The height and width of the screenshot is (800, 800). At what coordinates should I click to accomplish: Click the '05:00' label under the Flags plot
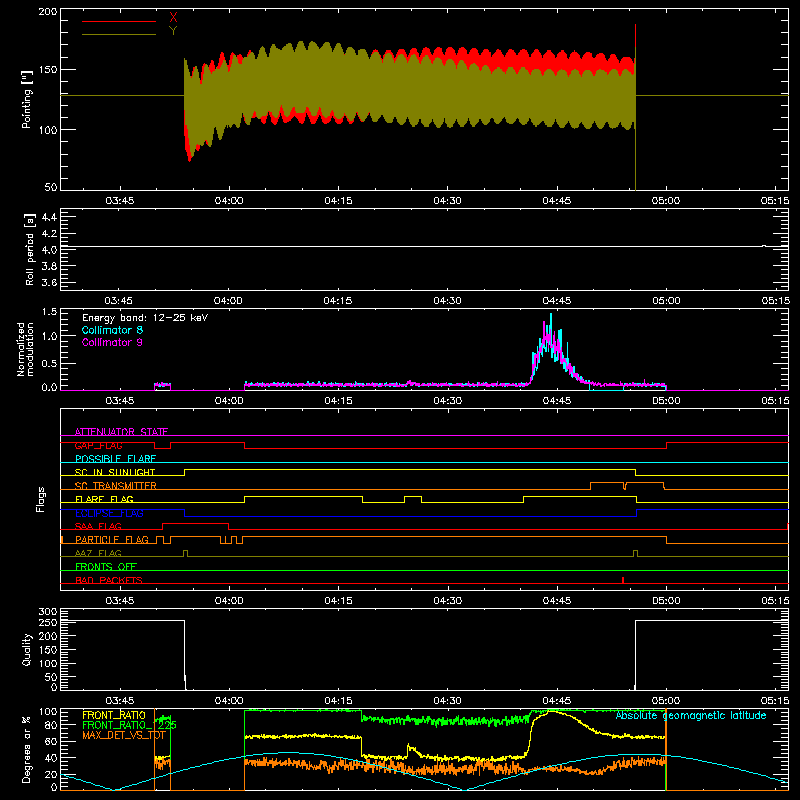point(666,601)
